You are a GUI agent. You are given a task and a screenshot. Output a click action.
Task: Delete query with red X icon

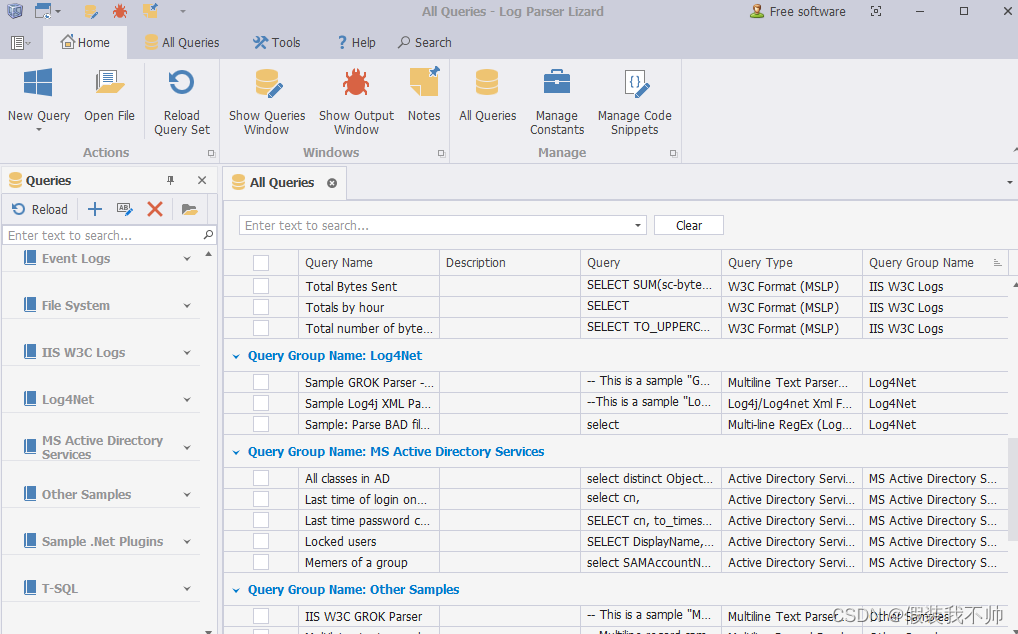[155, 209]
